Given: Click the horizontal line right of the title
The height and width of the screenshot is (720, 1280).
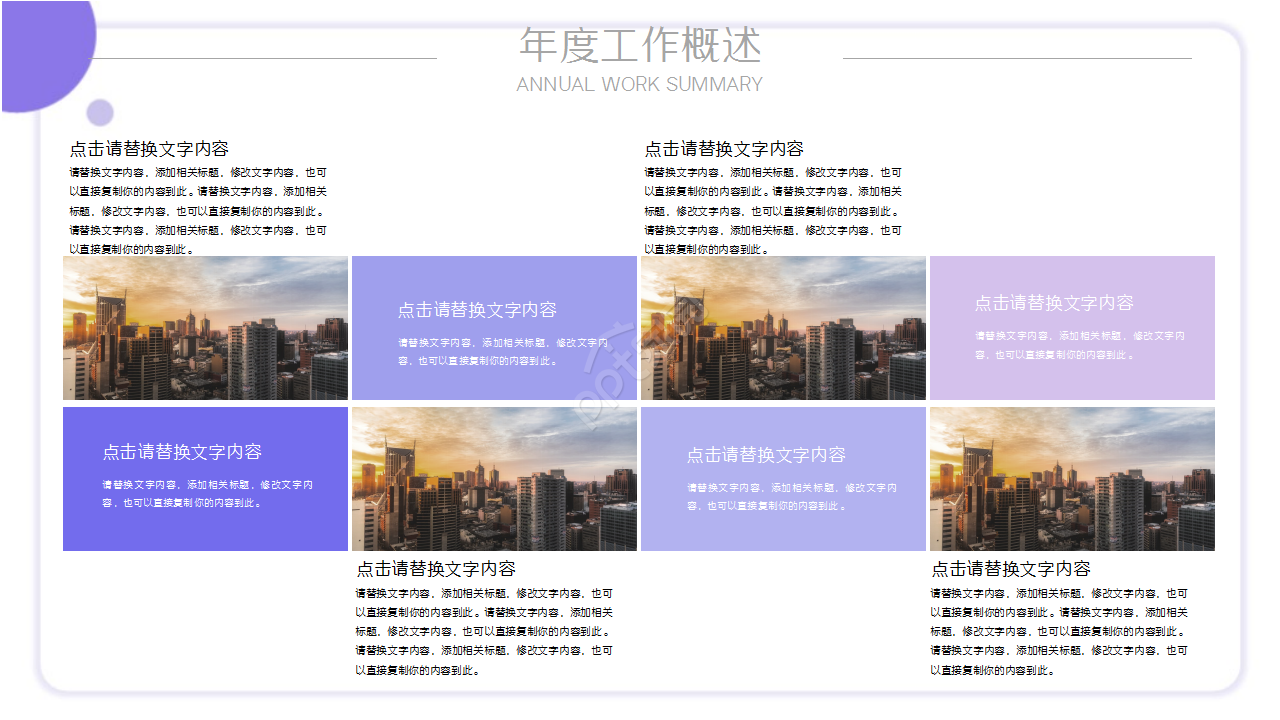Looking at the screenshot, I should pyautogui.click(x=1017, y=58).
